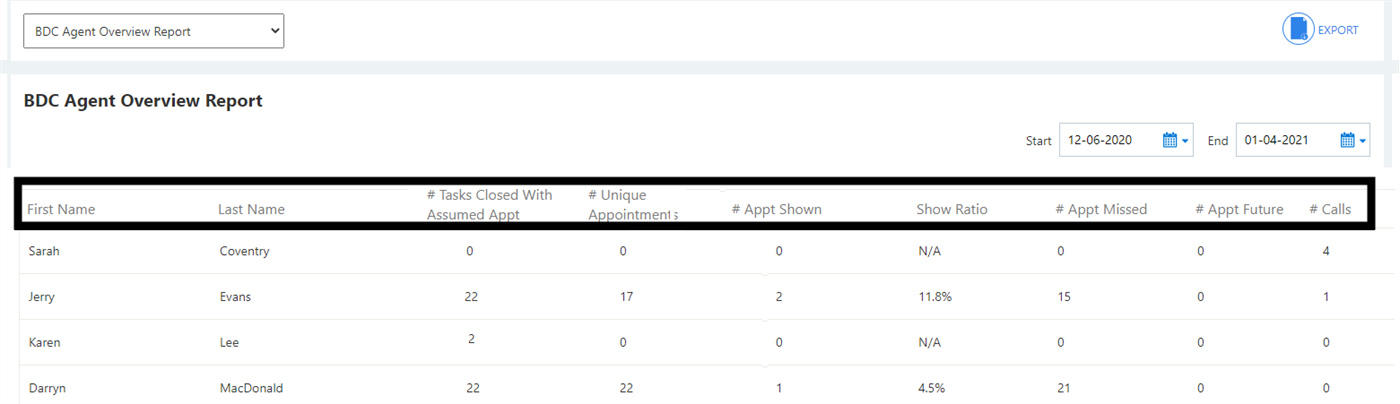Image resolution: width=1400 pixels, height=404 pixels.
Task: Sort by # Calls column header
Action: (1330, 210)
